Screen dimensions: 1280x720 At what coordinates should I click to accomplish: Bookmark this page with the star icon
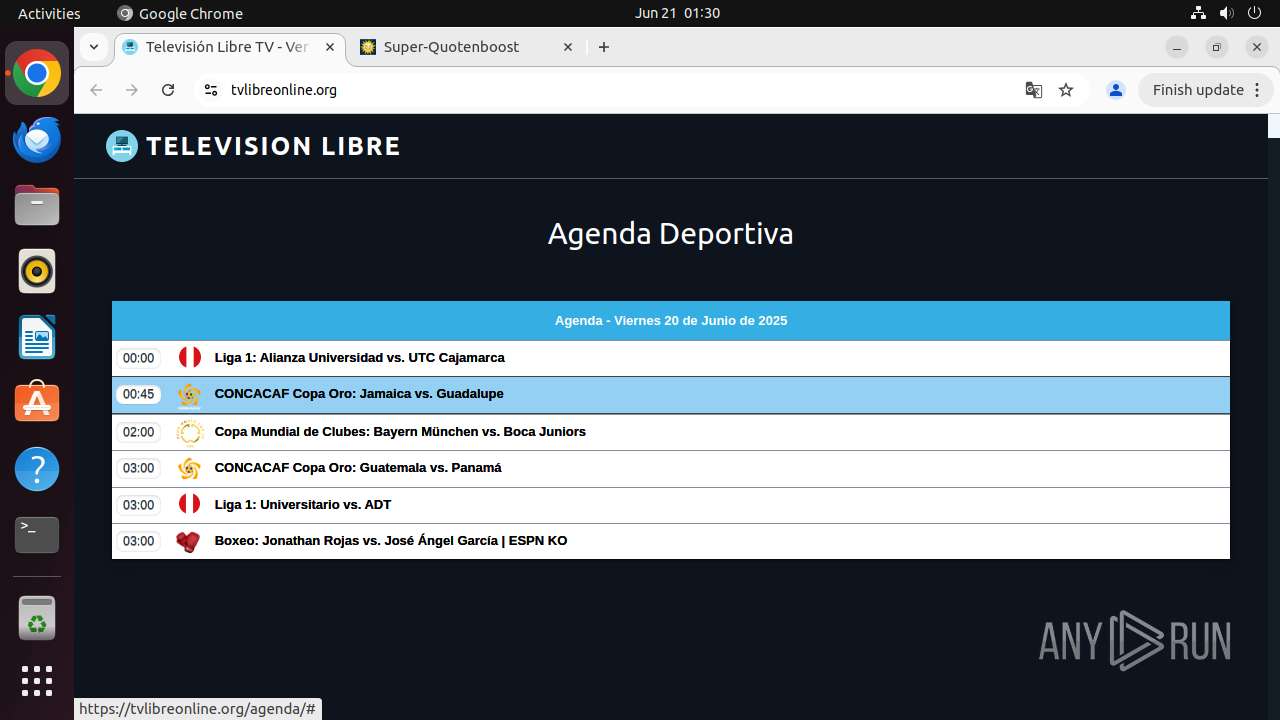(1066, 90)
